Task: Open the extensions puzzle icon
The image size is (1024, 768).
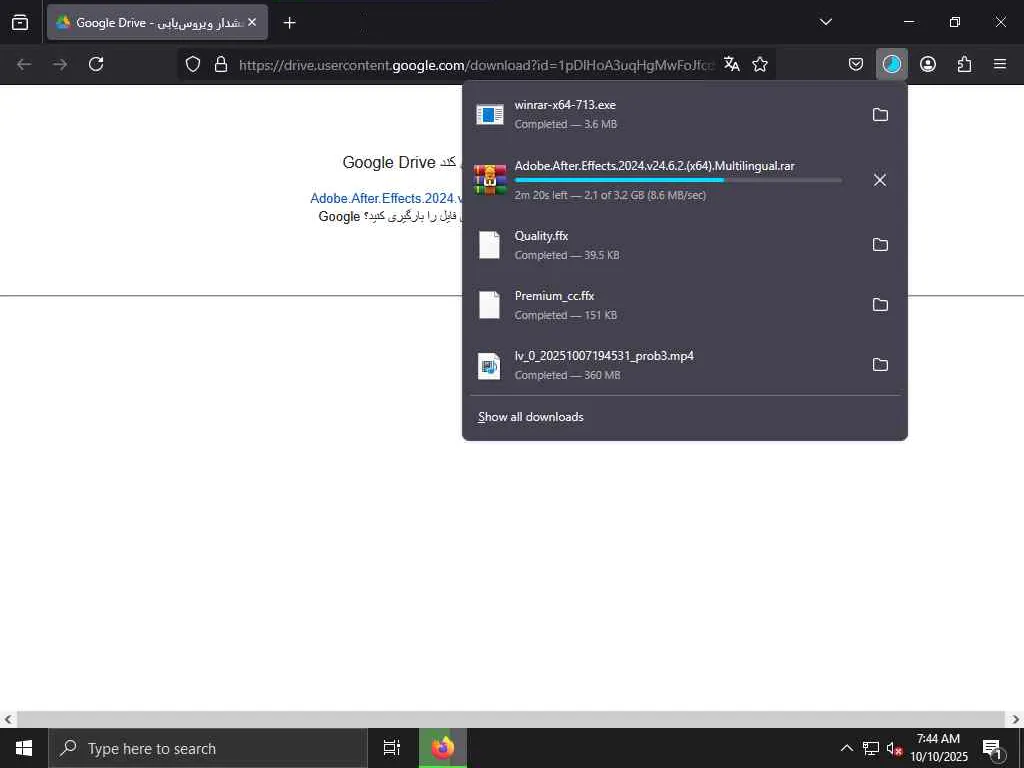Action: (x=964, y=64)
